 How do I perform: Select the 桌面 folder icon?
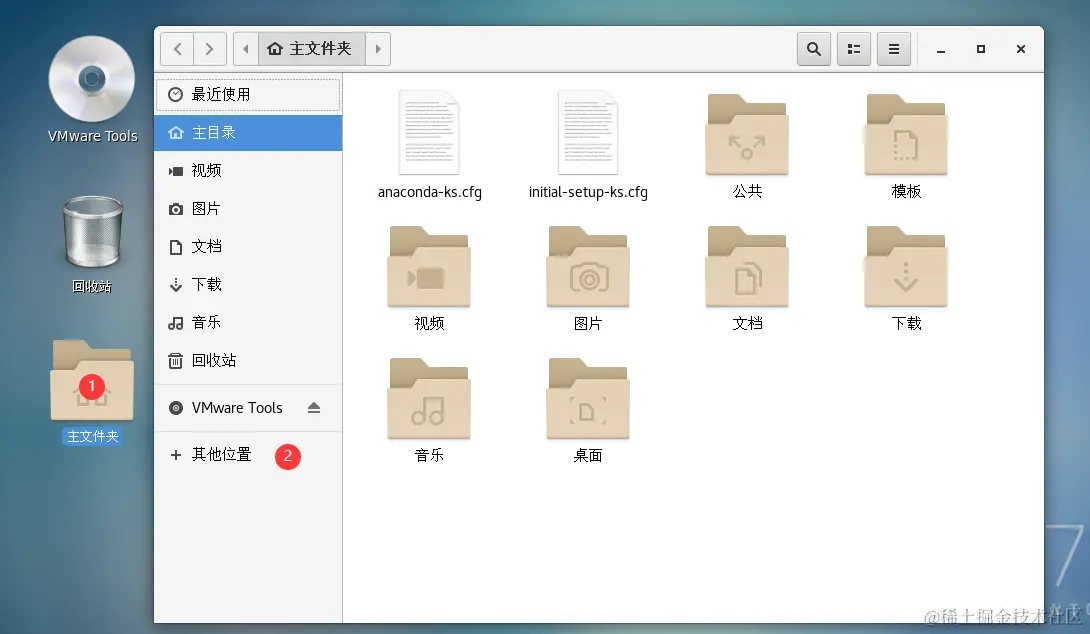pyautogui.click(x=588, y=398)
